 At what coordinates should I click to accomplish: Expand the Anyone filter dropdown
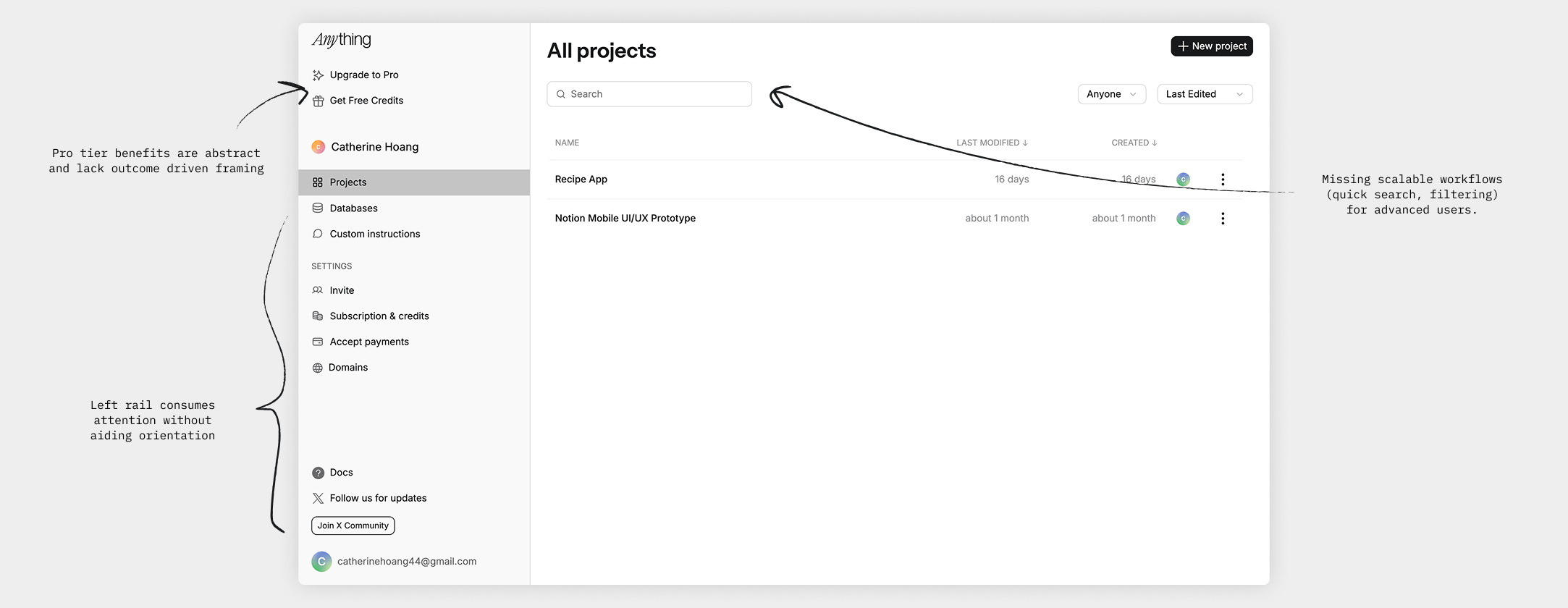click(1111, 94)
